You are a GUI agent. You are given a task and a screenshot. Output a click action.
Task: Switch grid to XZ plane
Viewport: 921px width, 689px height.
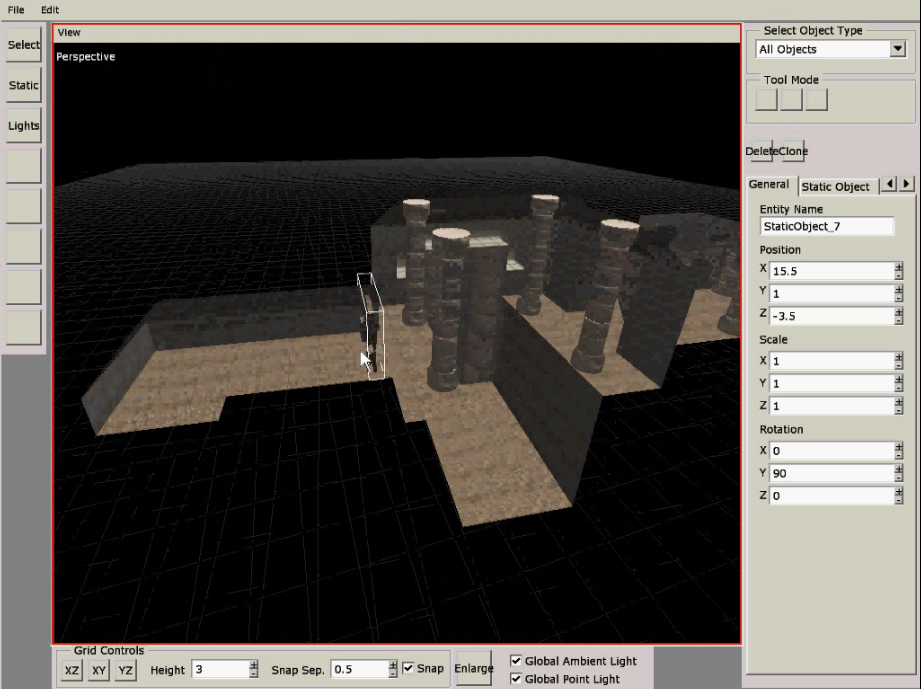point(72,670)
